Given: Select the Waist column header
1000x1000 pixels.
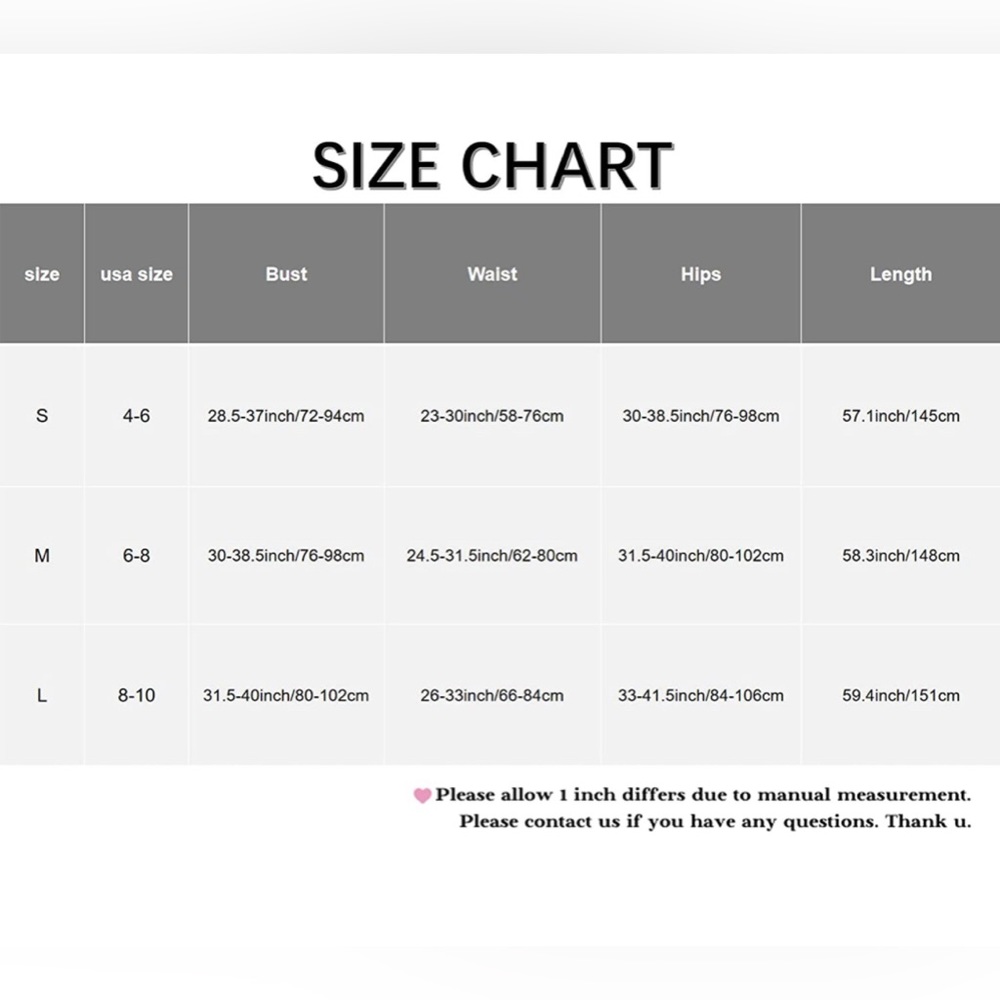Looking at the screenshot, I should pos(492,274).
